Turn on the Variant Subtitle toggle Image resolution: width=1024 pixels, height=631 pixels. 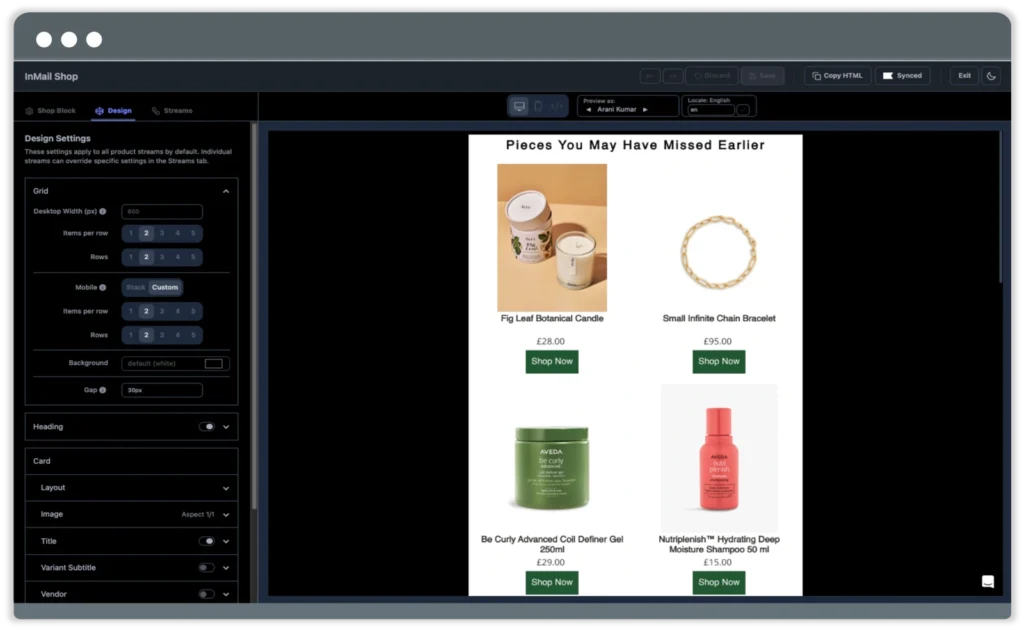(206, 567)
